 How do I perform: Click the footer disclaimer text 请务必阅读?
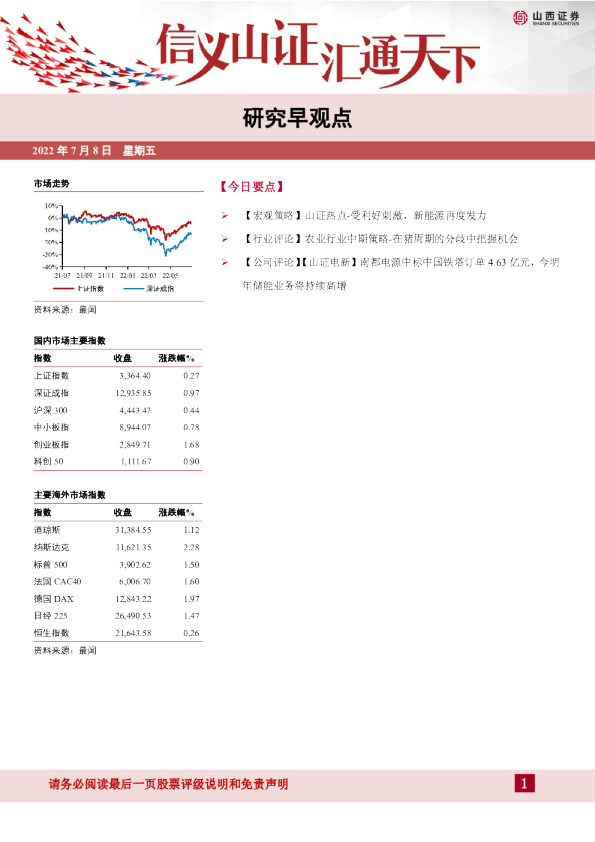[168, 784]
